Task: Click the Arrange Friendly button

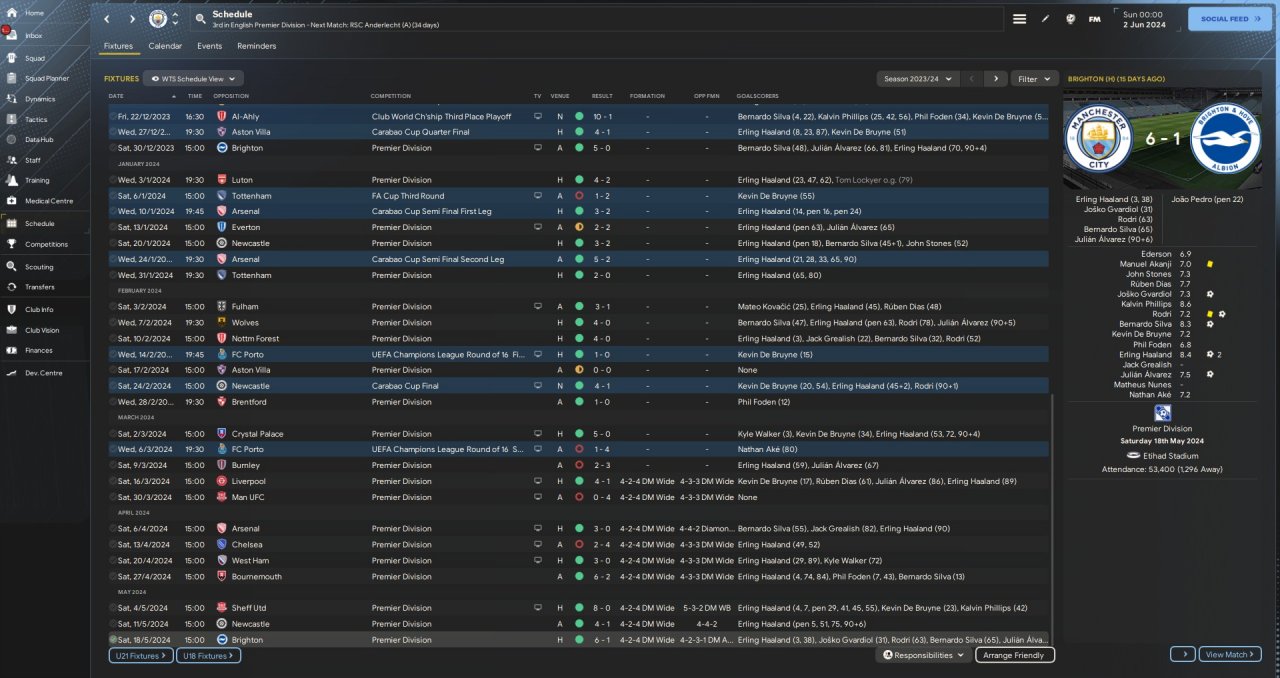Action: [1013, 655]
